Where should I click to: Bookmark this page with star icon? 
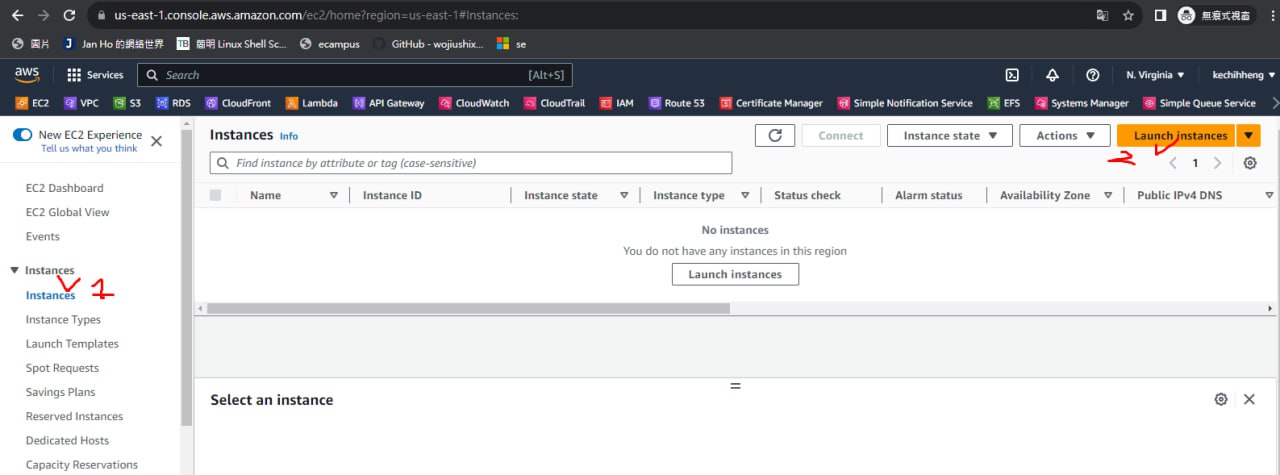point(1128,16)
